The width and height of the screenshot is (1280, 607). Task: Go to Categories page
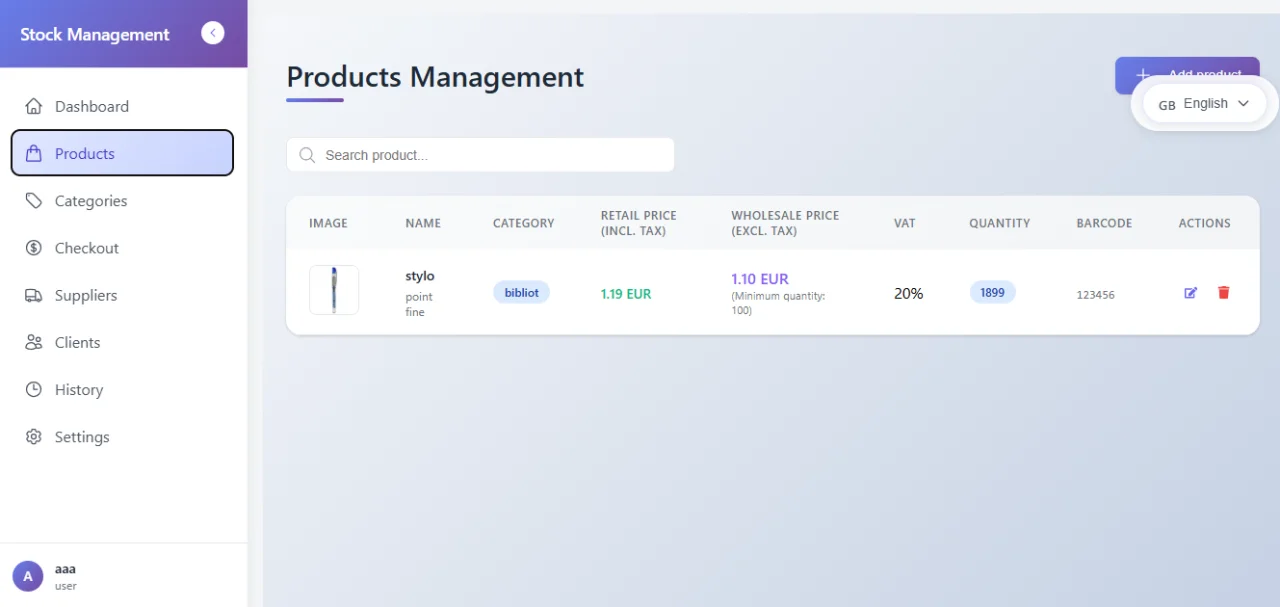point(122,201)
